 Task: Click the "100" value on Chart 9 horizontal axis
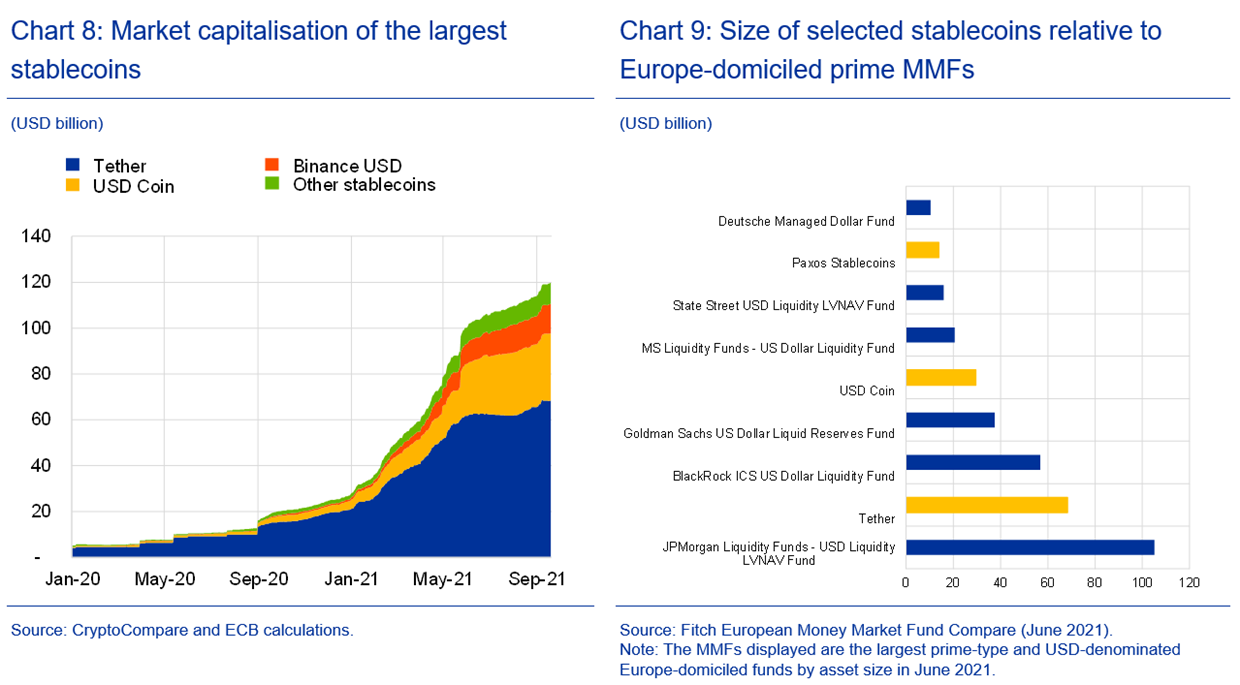pos(1141,582)
